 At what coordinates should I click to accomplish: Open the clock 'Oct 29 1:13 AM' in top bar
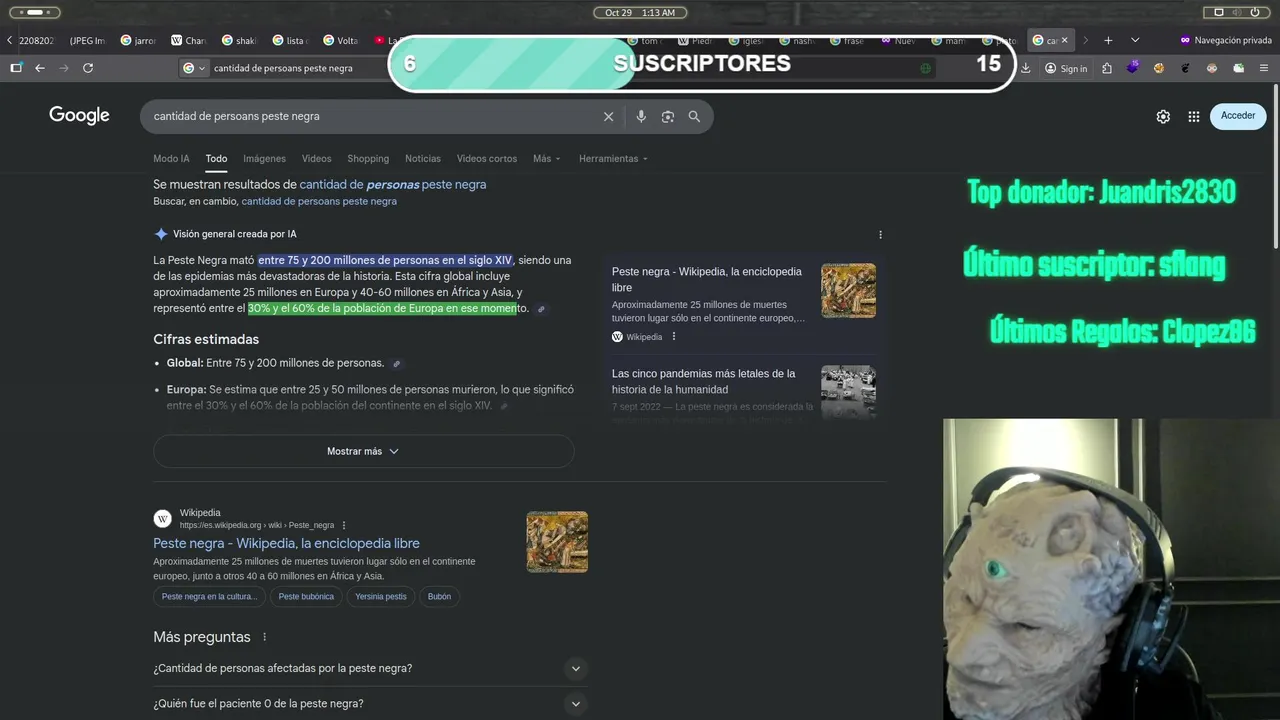pos(640,12)
